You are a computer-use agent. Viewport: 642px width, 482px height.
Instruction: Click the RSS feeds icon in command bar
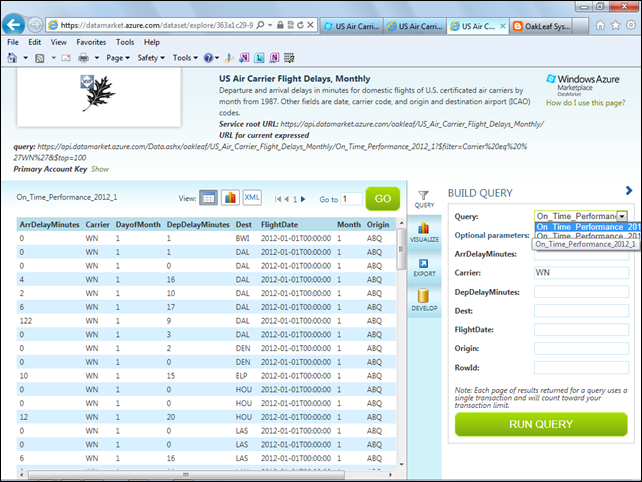40,58
